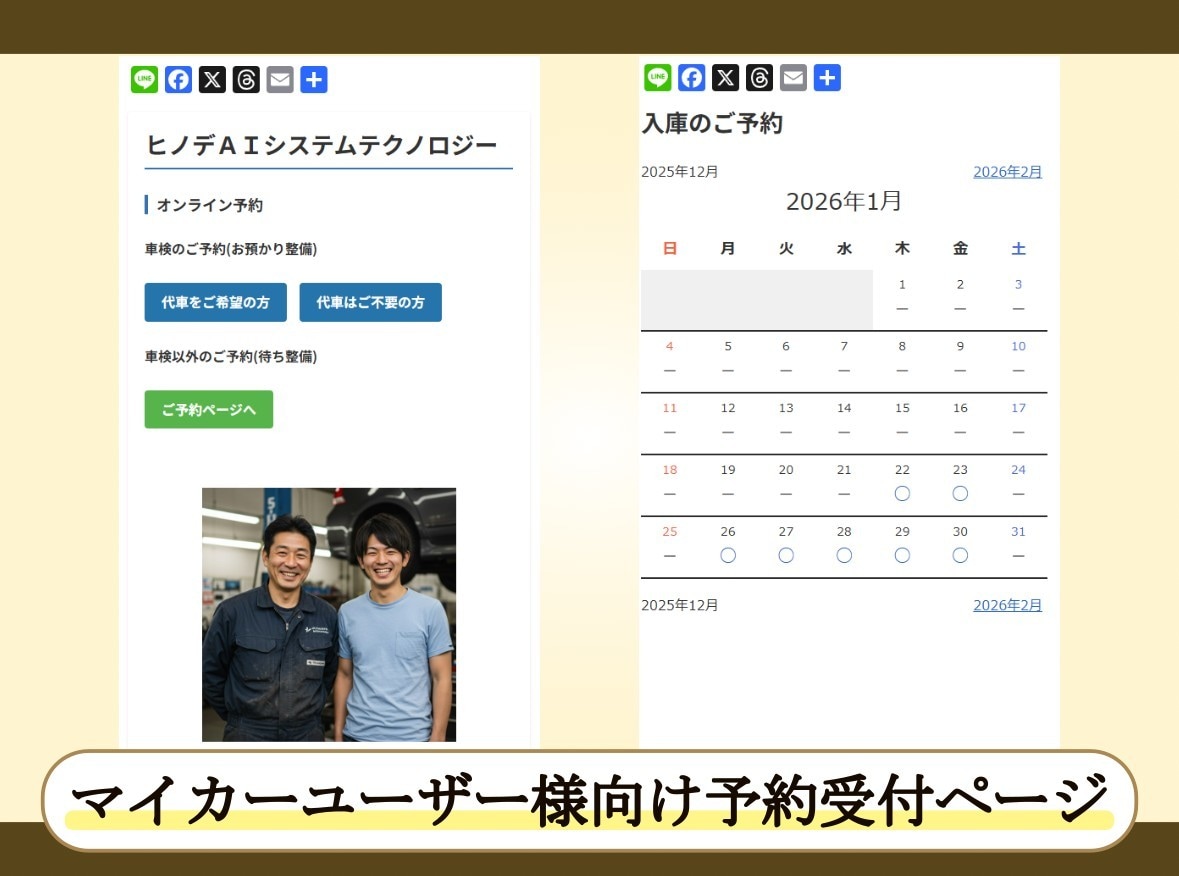Image resolution: width=1179 pixels, height=876 pixels.
Task: Click date 15 in the calendar
Action: coord(902,408)
